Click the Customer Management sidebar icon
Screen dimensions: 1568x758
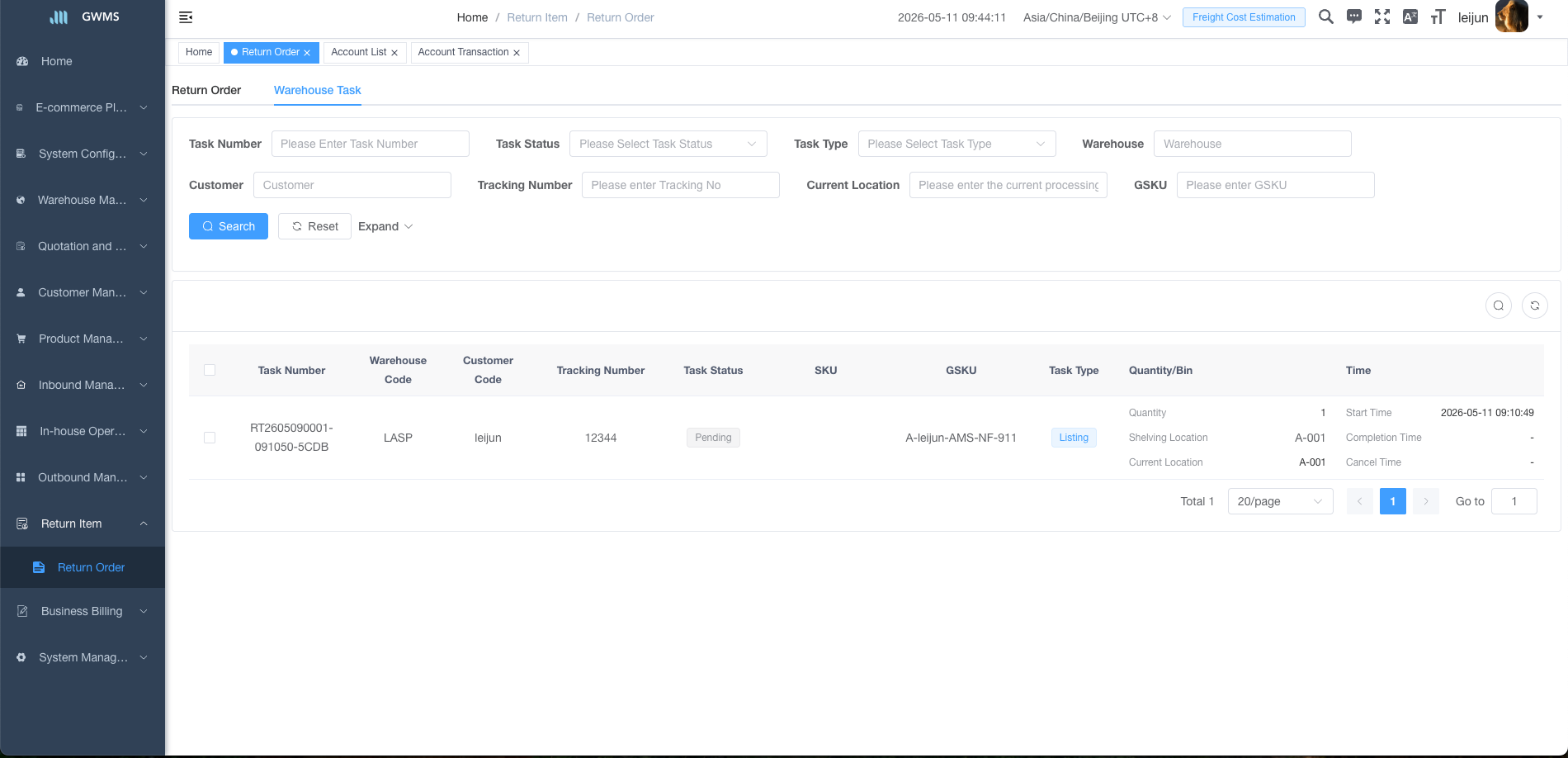pos(21,292)
